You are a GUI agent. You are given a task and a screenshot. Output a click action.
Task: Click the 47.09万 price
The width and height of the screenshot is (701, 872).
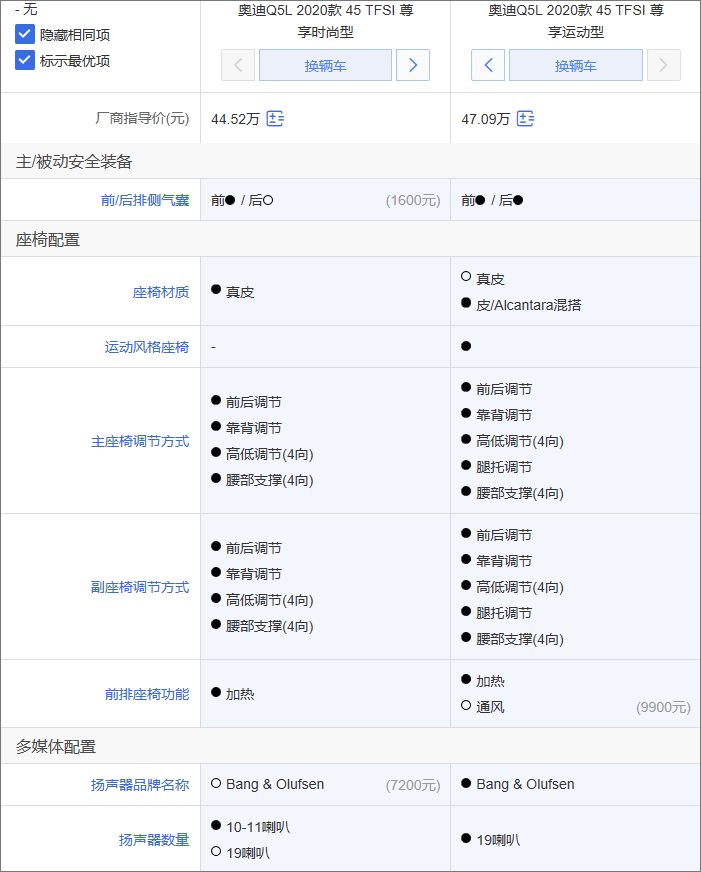(485, 119)
